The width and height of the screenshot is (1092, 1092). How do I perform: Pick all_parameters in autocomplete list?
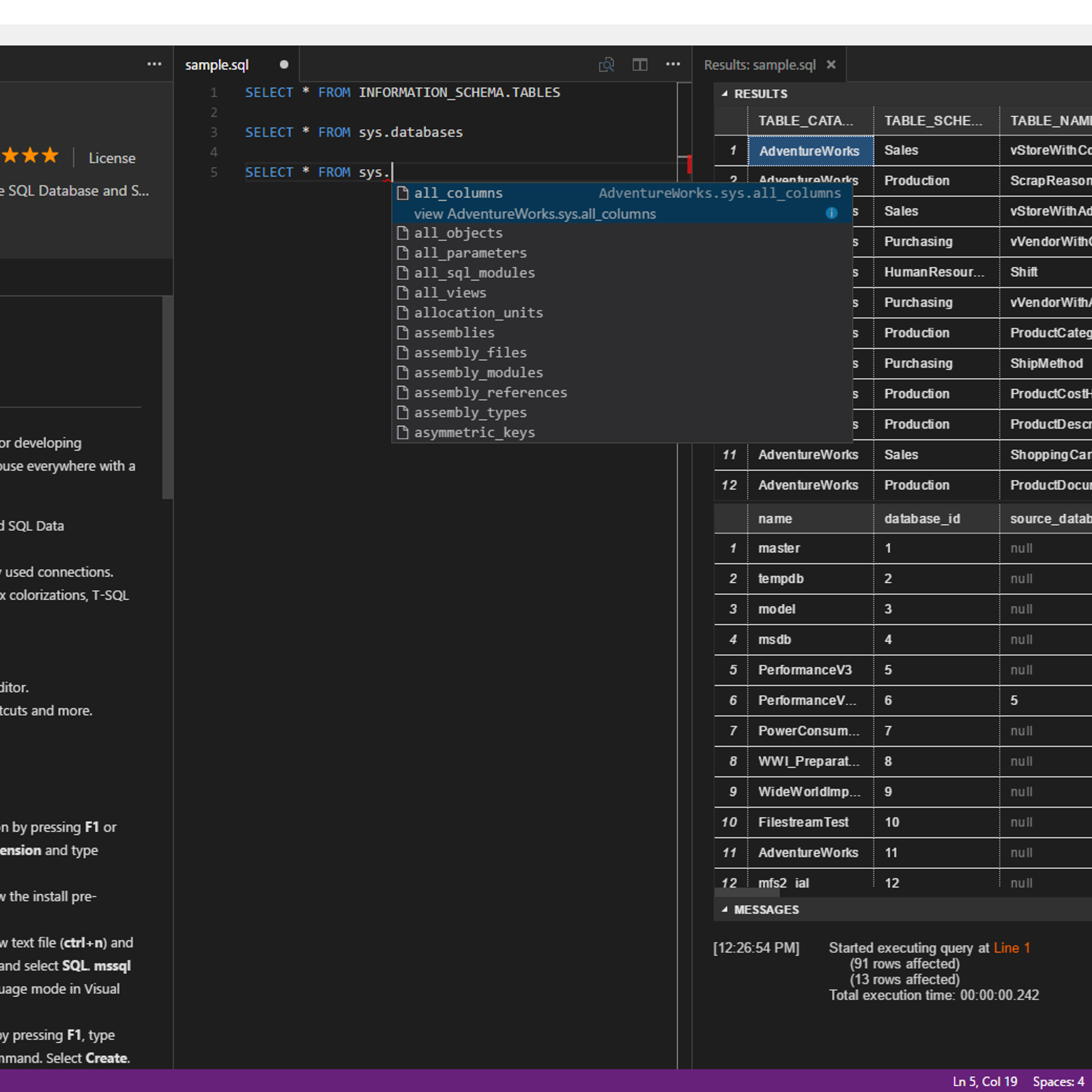click(622, 253)
